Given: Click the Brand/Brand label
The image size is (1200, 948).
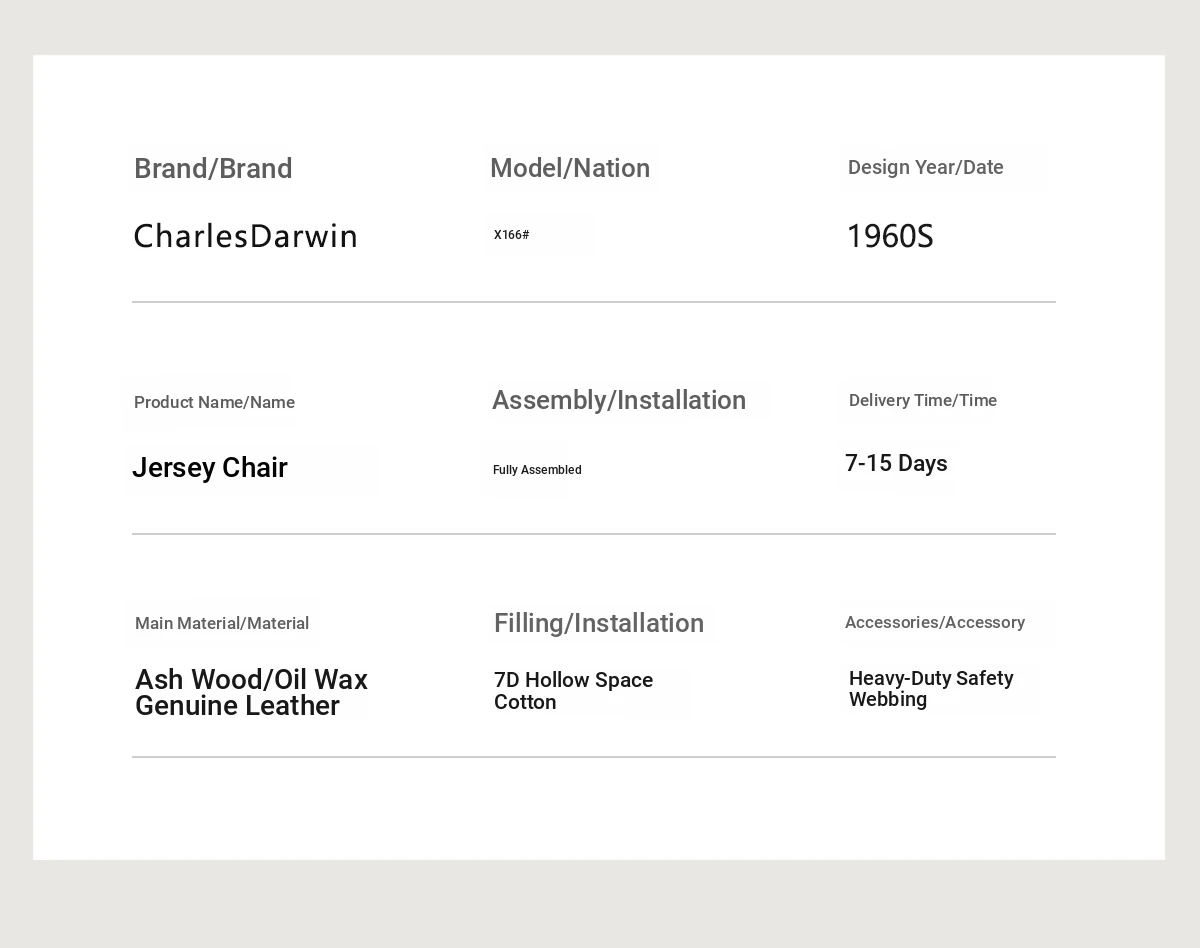Looking at the screenshot, I should click(x=213, y=169).
